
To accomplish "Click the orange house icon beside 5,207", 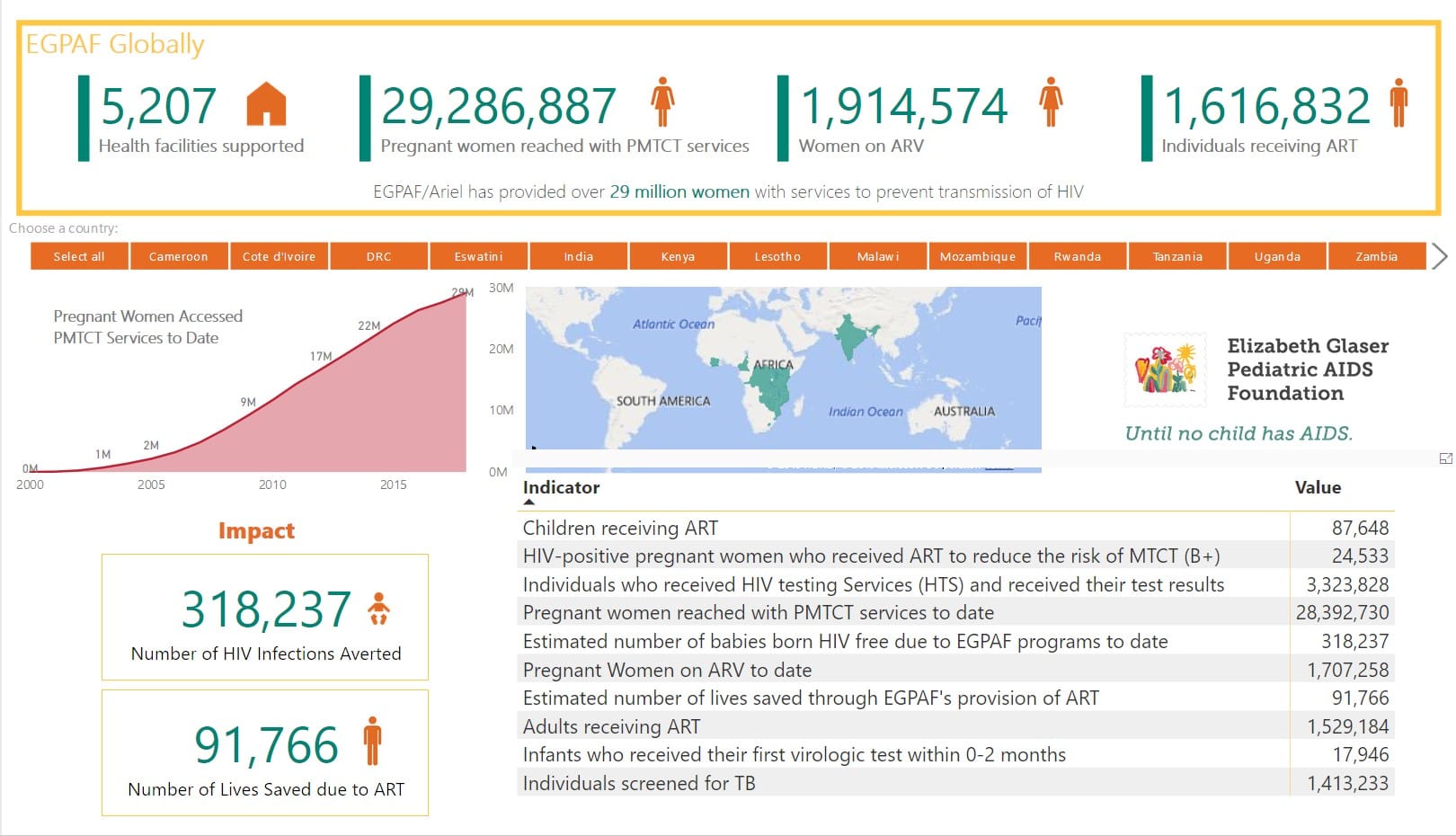I will point(266,104).
